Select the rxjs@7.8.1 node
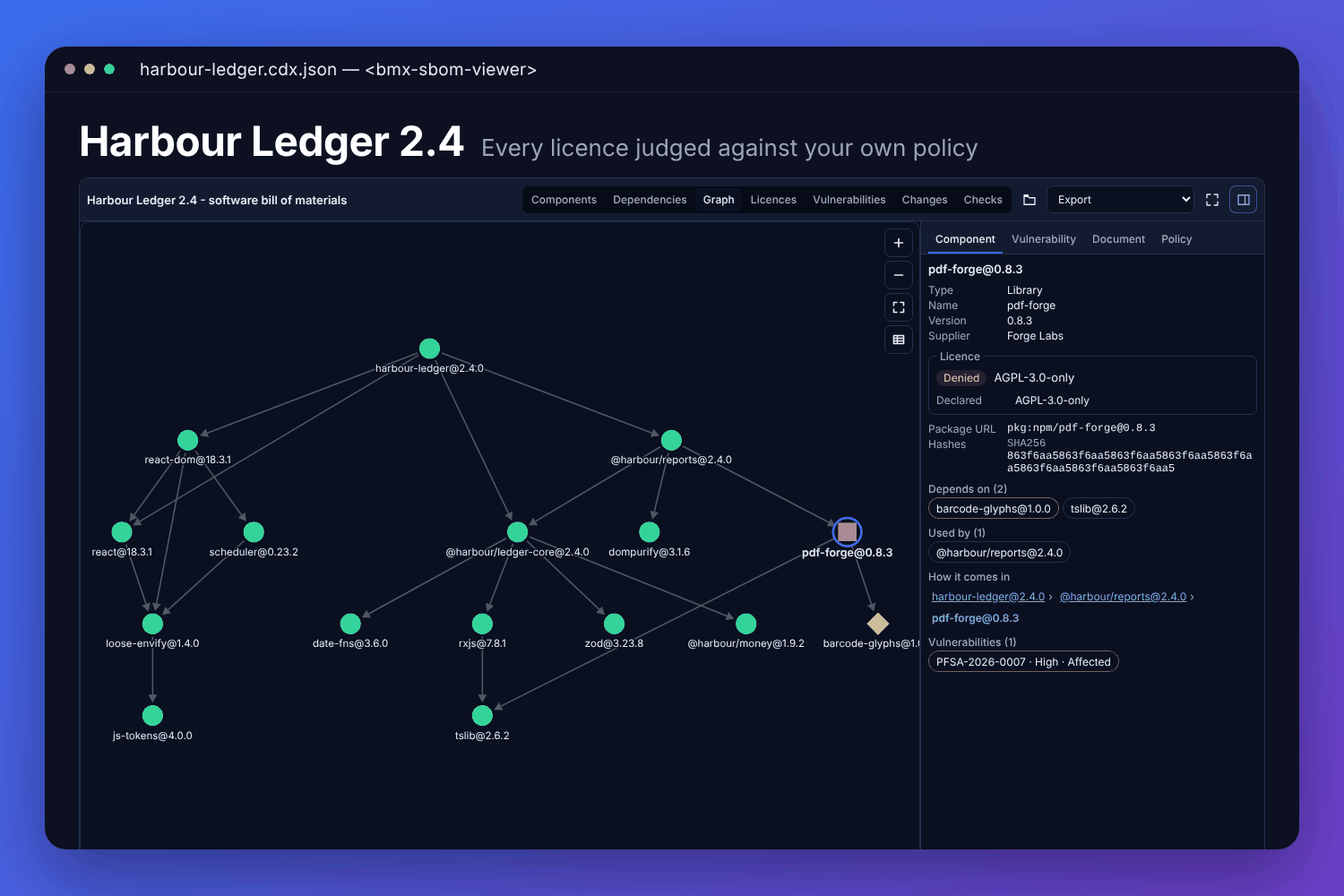Screen dimensions: 1344x896 482,624
